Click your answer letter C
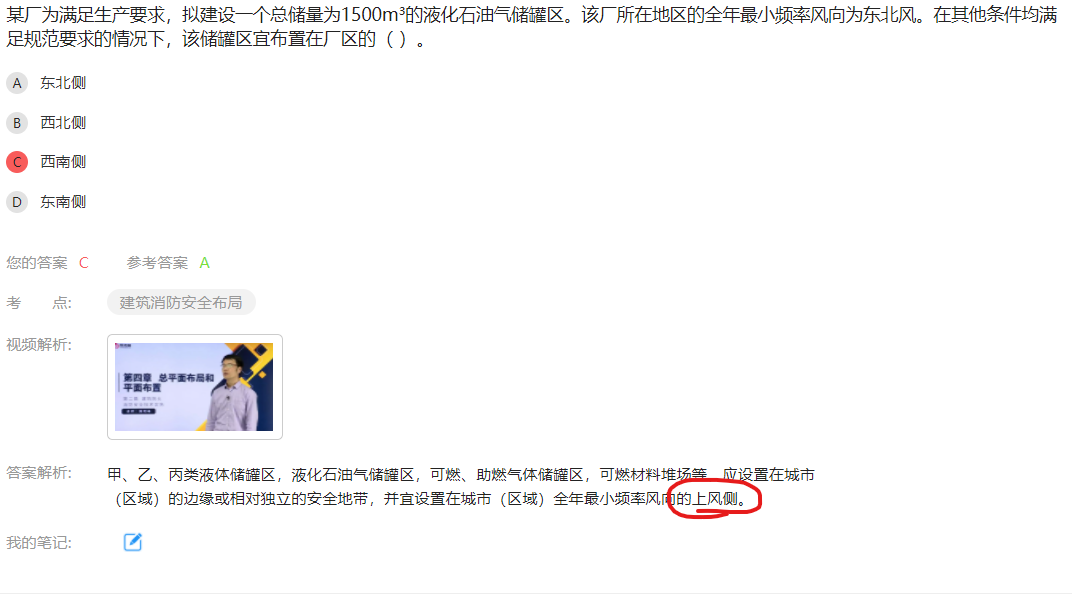 [83, 263]
